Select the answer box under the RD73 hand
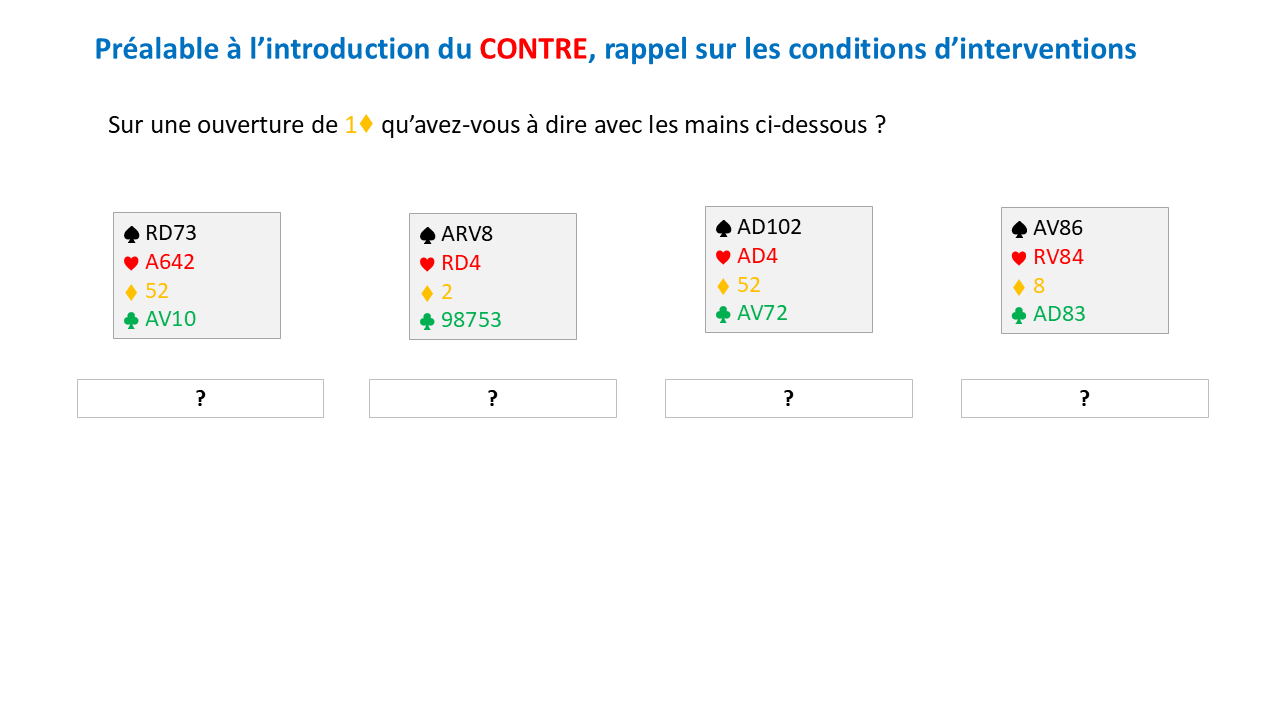This screenshot has width=1280, height=720. click(200, 398)
